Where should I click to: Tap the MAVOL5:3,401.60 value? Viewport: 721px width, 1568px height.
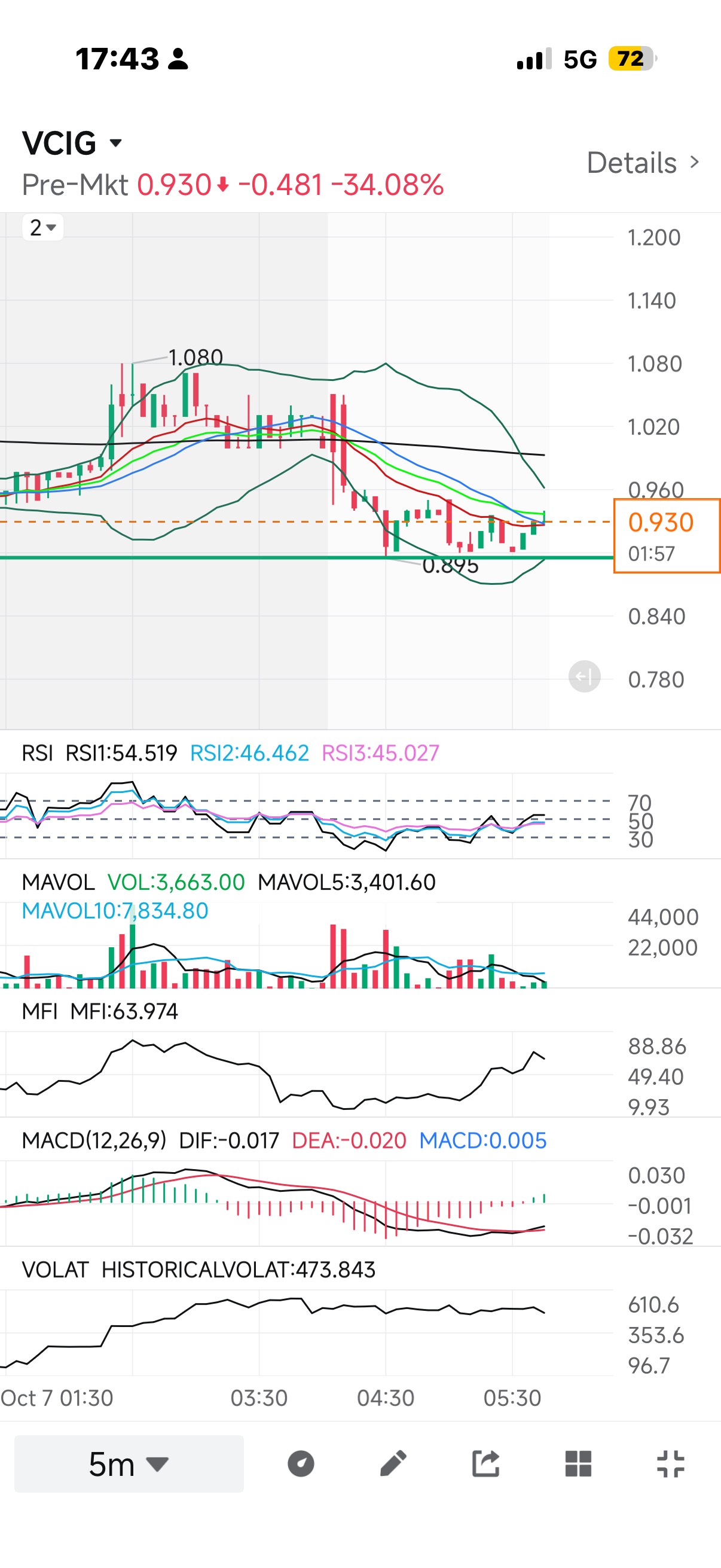point(347,882)
